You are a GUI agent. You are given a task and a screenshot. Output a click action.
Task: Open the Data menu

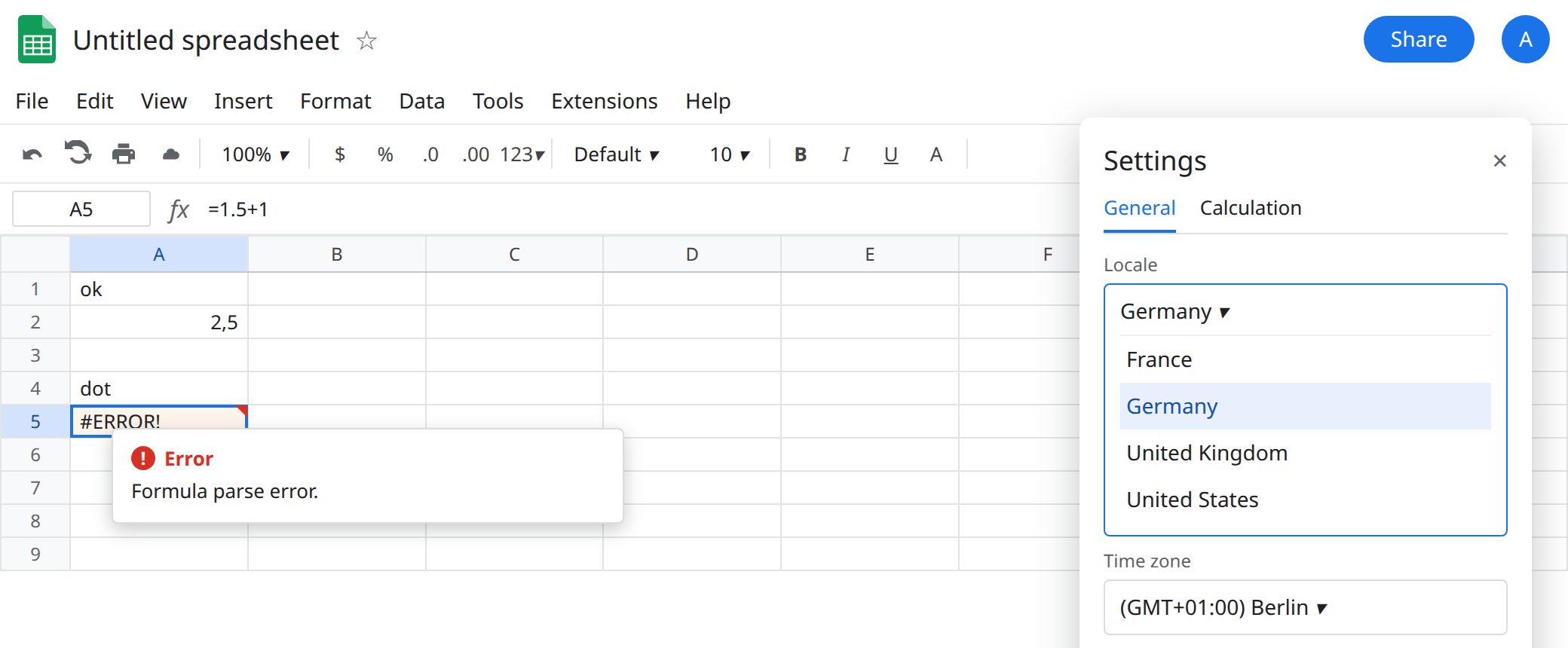[421, 101]
